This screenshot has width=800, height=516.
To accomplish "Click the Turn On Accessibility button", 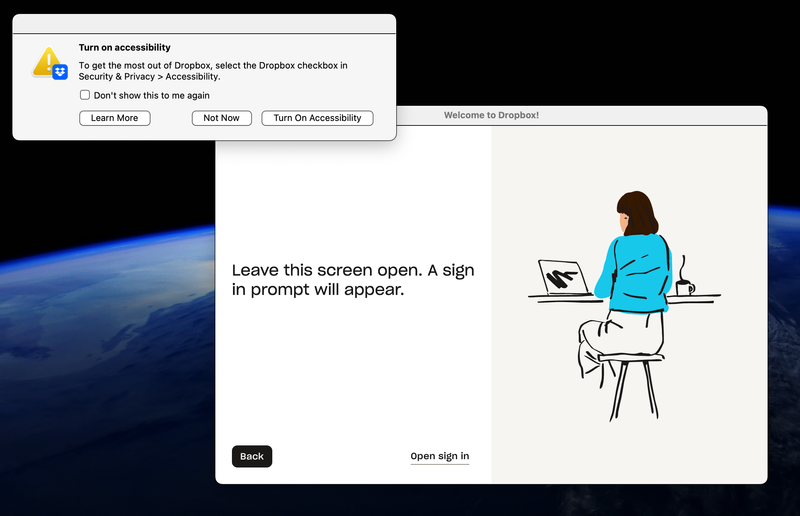I will pyautogui.click(x=317, y=118).
